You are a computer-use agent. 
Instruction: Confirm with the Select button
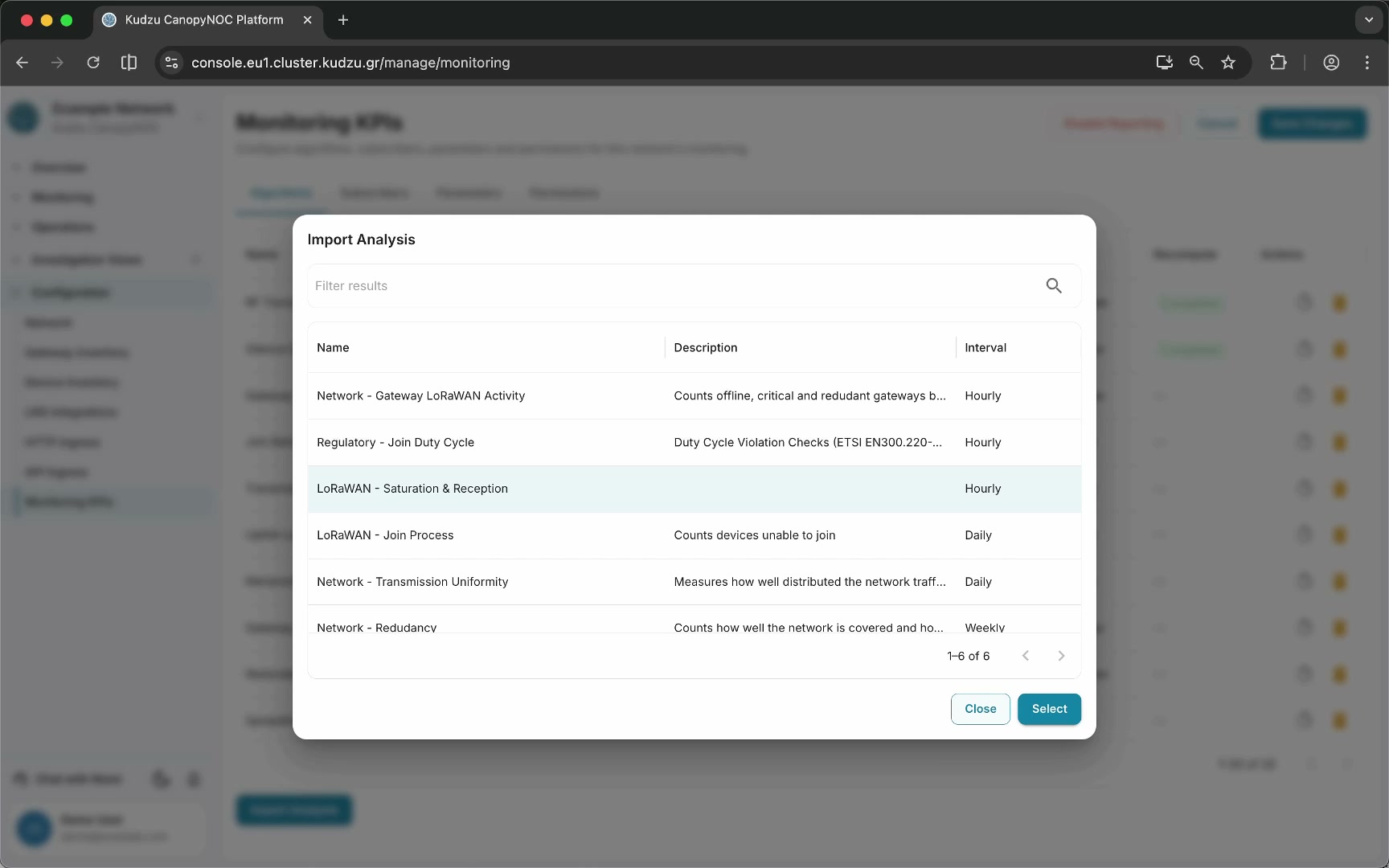pos(1049,709)
